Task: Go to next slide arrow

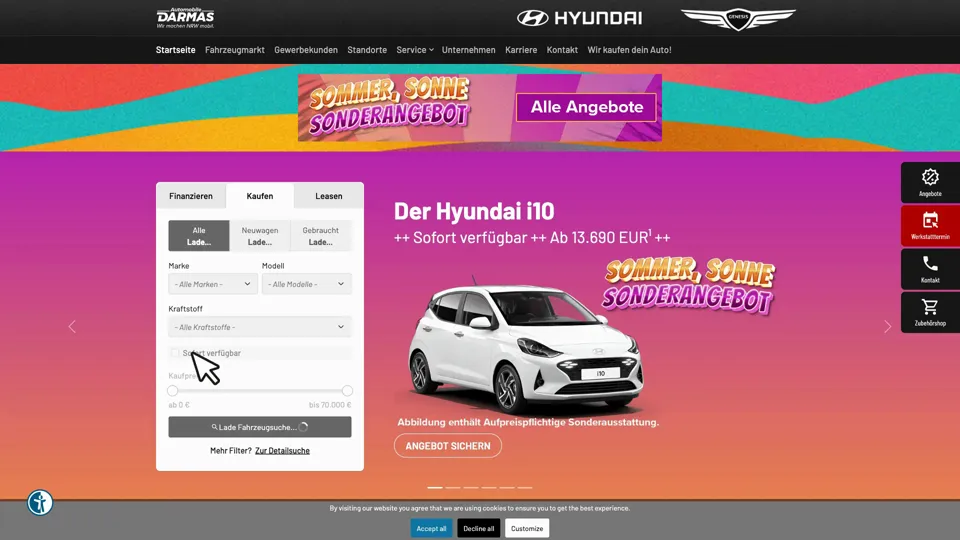Action: [x=887, y=326]
